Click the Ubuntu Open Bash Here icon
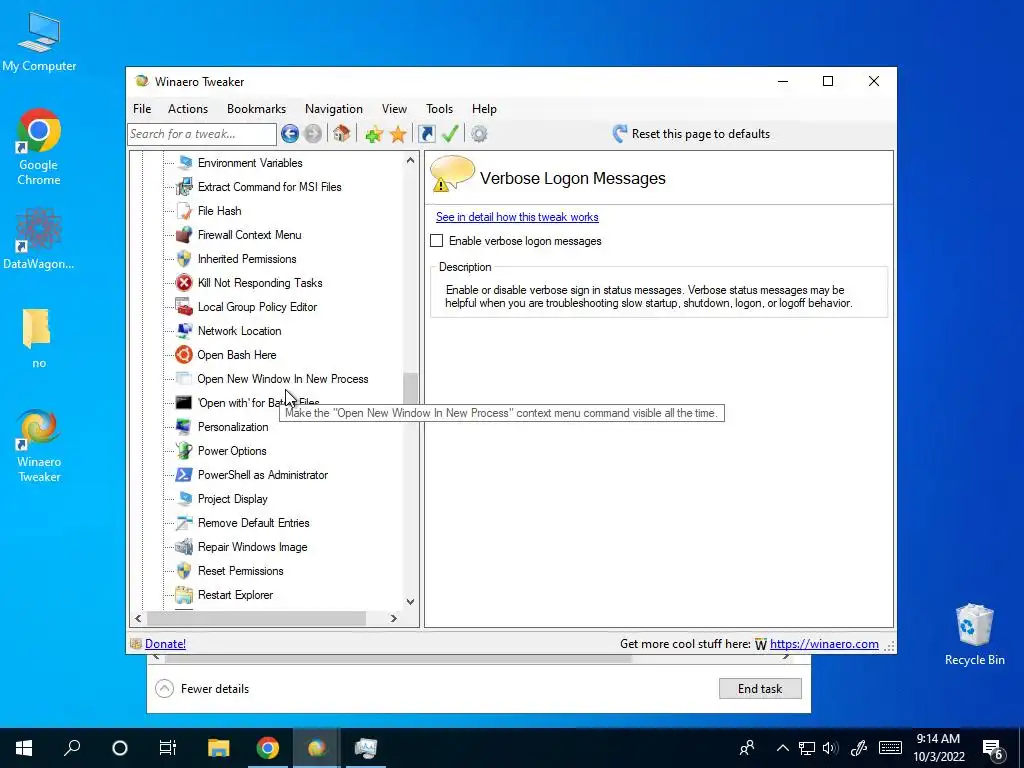Image resolution: width=1024 pixels, height=768 pixels. tap(184, 355)
